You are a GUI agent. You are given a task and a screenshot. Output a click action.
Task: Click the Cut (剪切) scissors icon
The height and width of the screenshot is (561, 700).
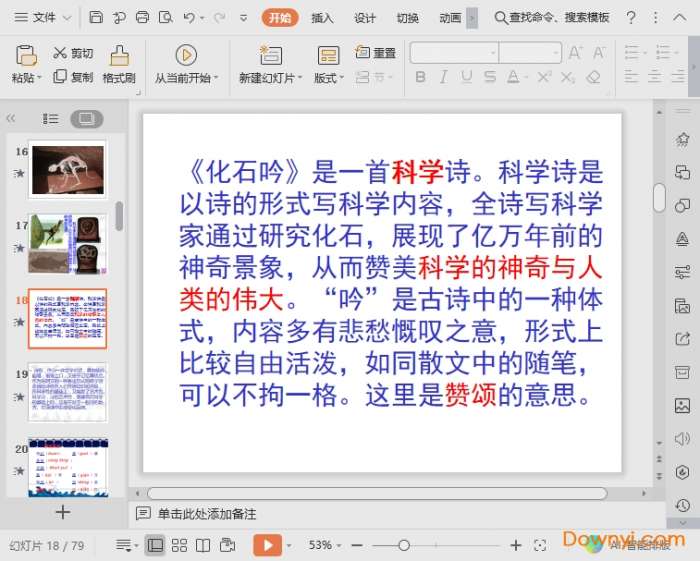coord(60,53)
